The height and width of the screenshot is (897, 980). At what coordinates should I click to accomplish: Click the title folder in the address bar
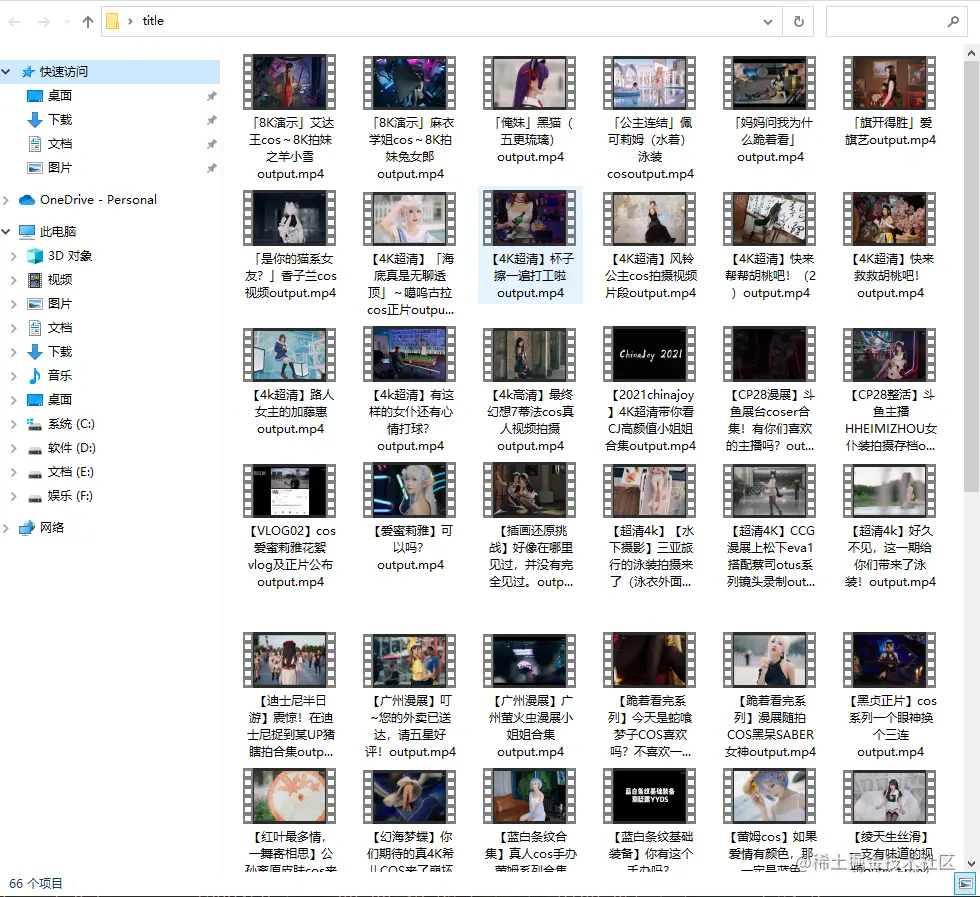(152, 21)
